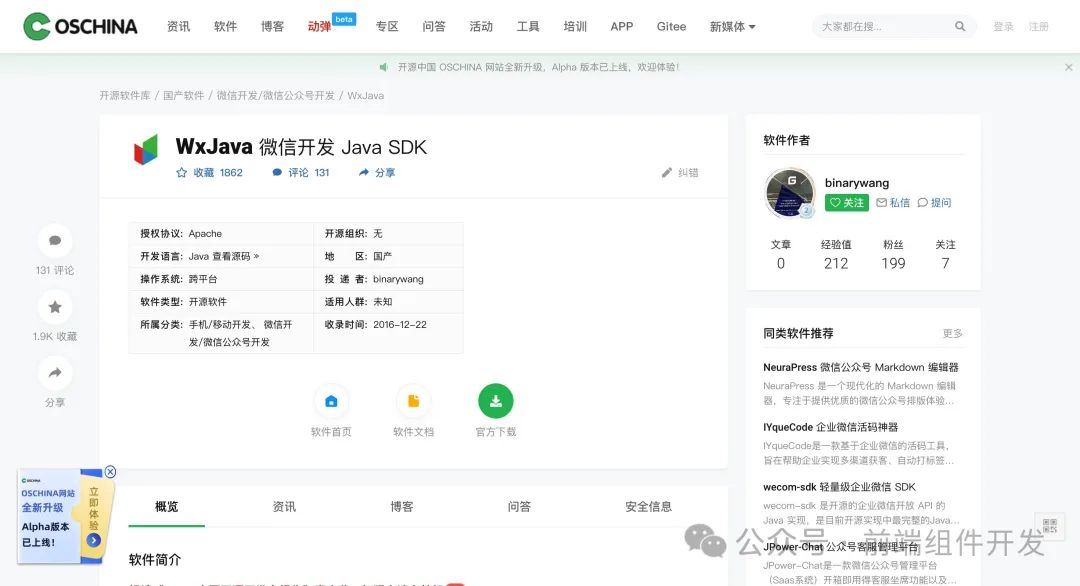Open the 资讯 nav menu item
Image resolution: width=1080 pixels, height=586 pixels.
coord(178,26)
